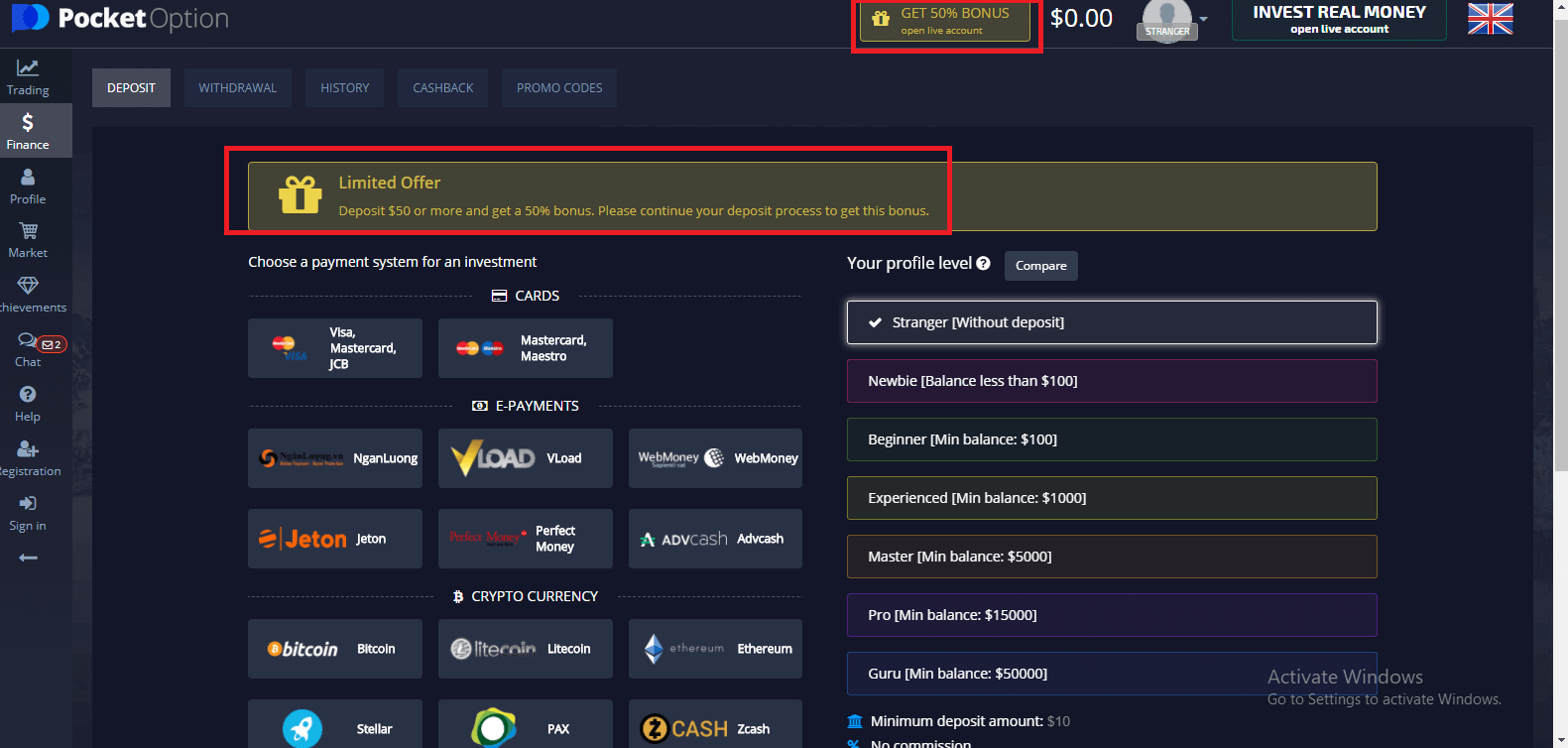Screen dimensions: 1568x748
Task: Choose Guru profile level option
Action: click(1111, 674)
